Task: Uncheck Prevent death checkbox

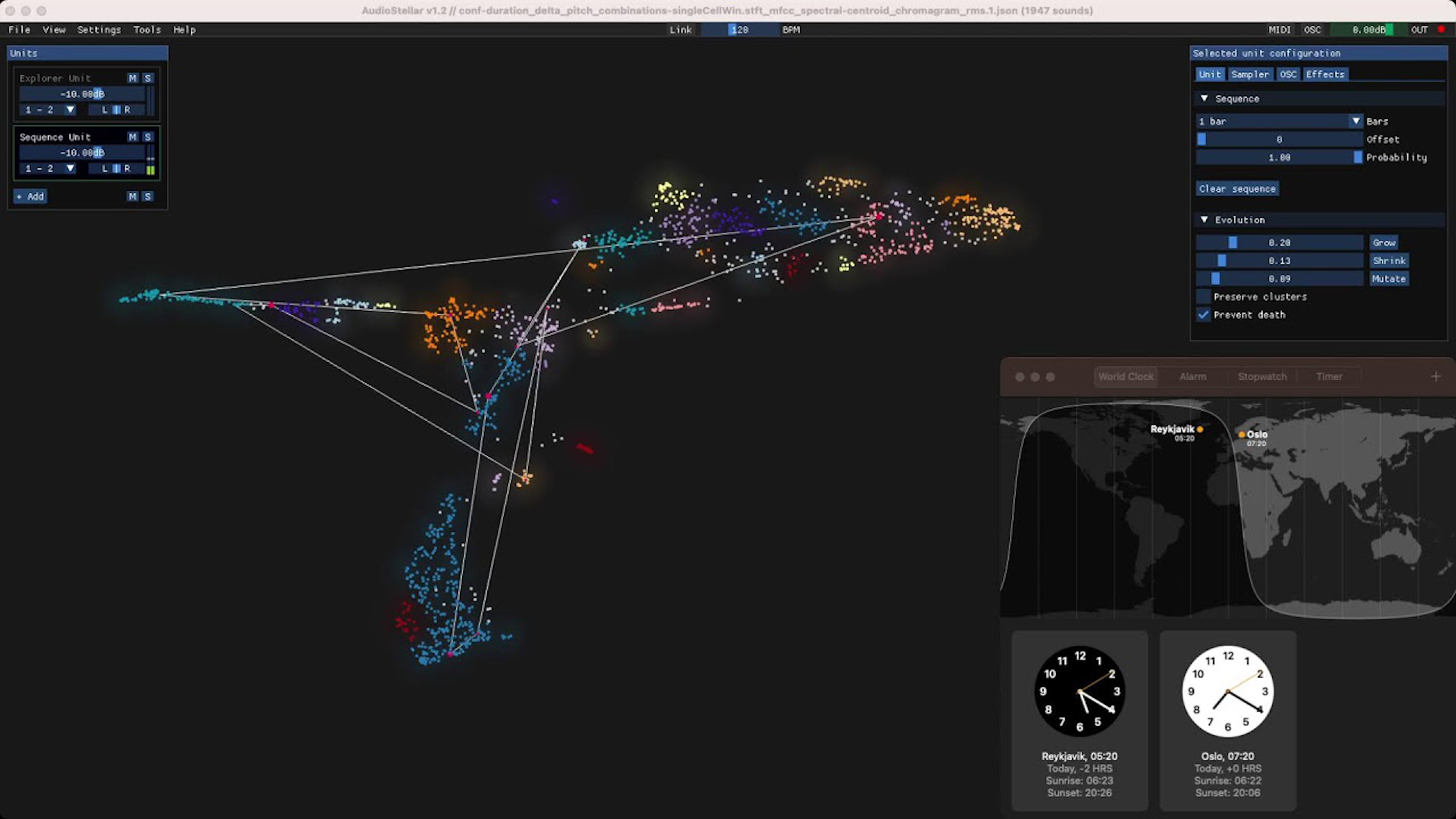Action: tap(1203, 315)
